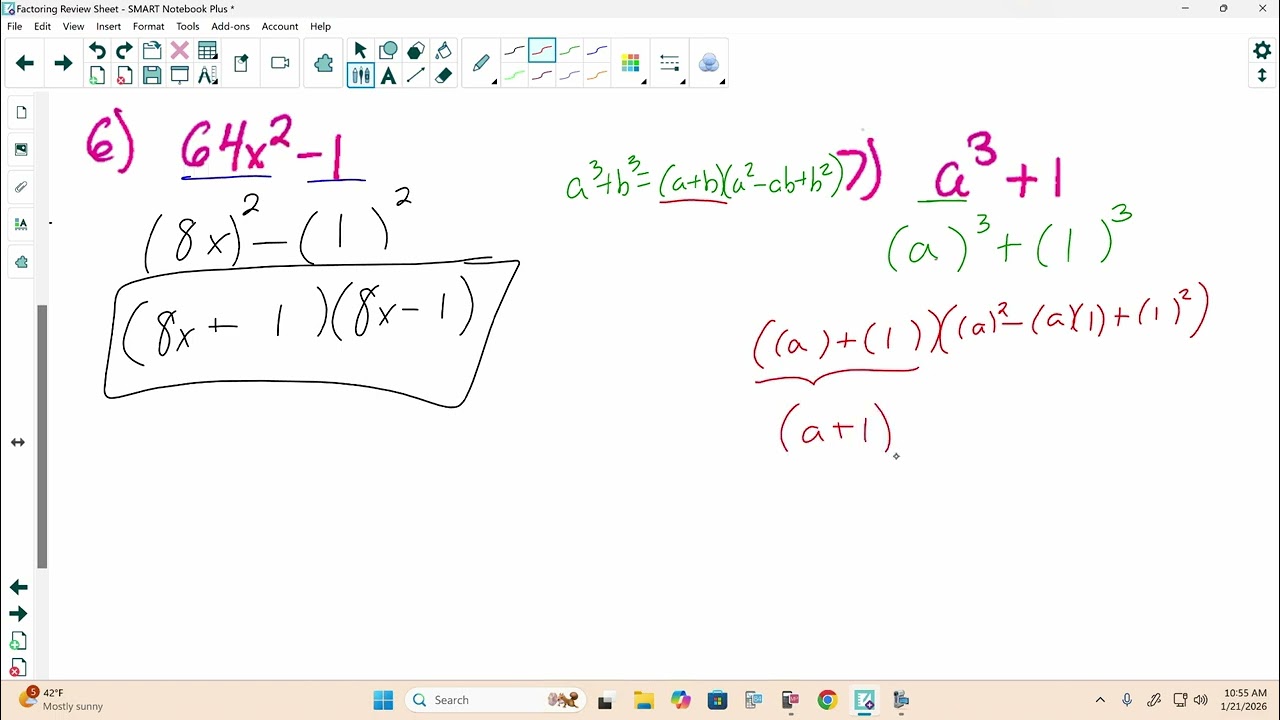Open line style options
Screen dimensions: 1280x720
pyautogui.click(x=670, y=63)
